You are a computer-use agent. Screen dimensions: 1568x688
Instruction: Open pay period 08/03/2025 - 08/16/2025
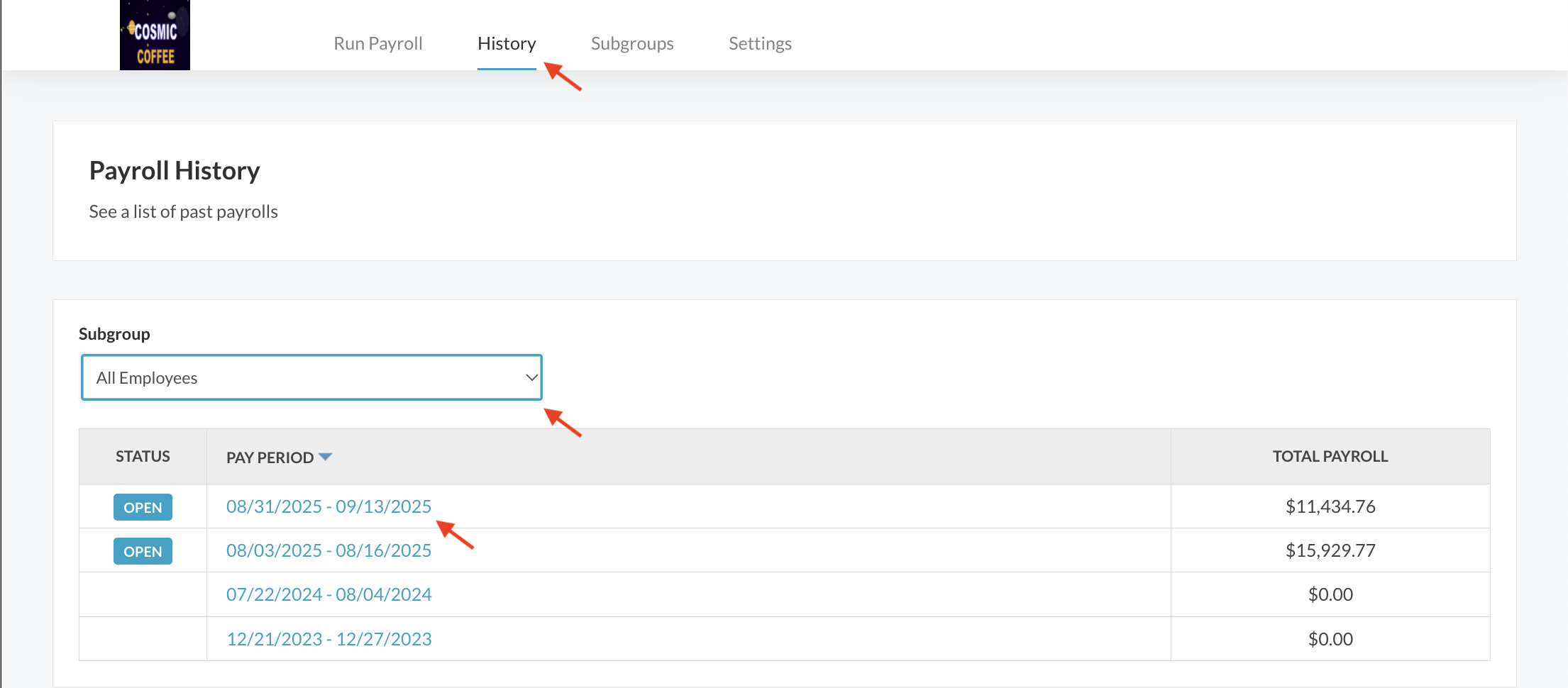coord(328,550)
